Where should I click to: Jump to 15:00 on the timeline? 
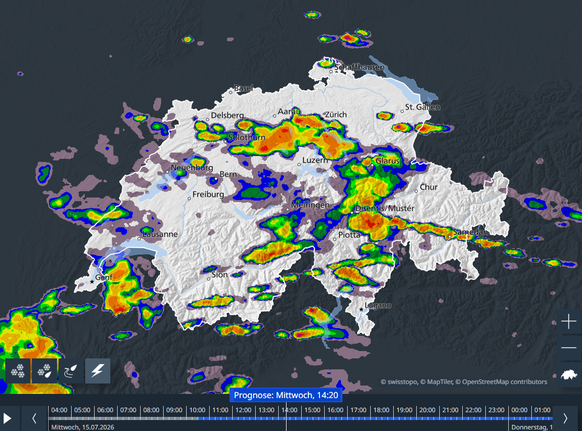(x=313, y=410)
